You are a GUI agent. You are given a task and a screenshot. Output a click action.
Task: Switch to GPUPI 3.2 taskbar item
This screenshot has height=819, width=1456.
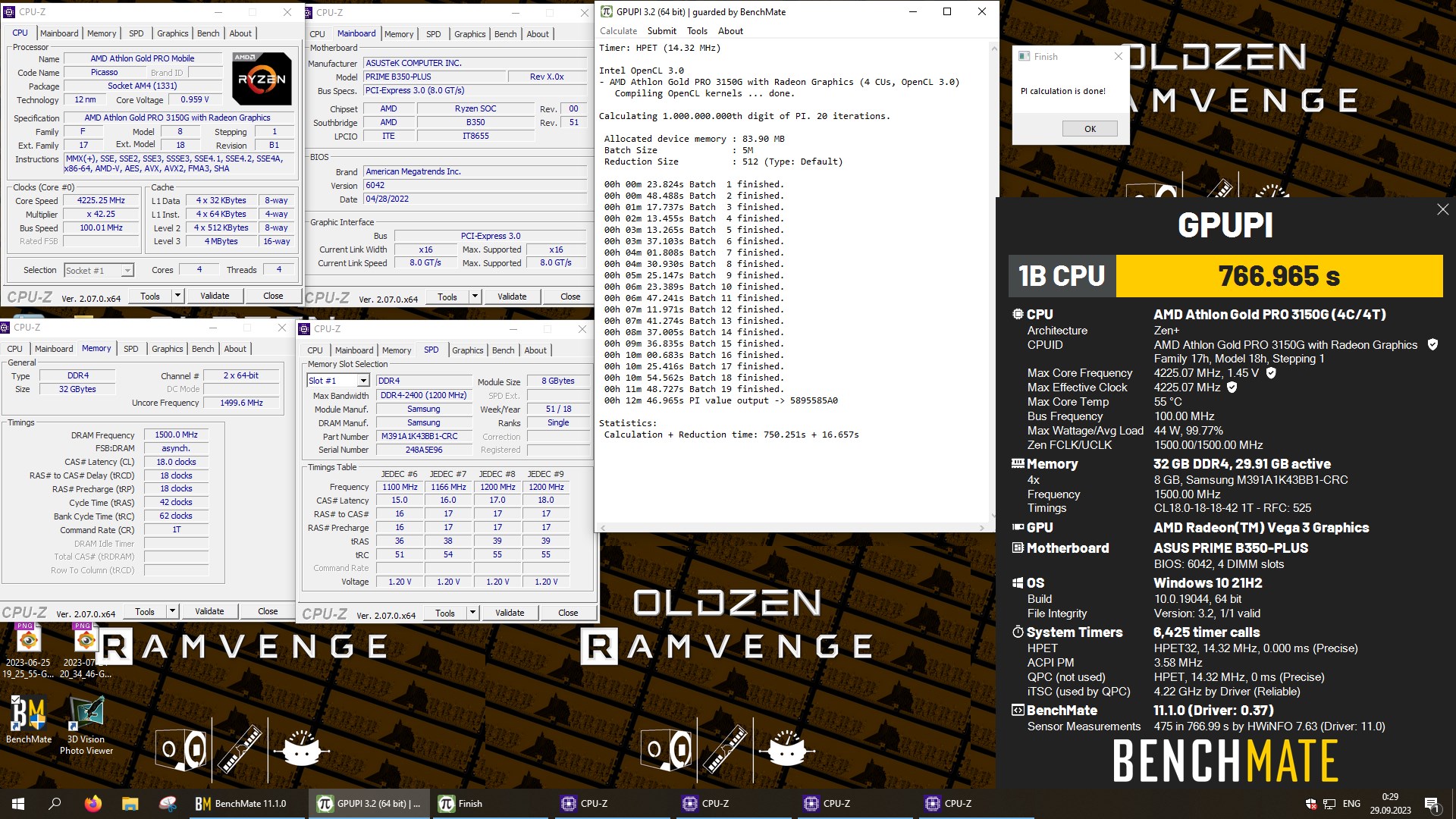(x=370, y=803)
